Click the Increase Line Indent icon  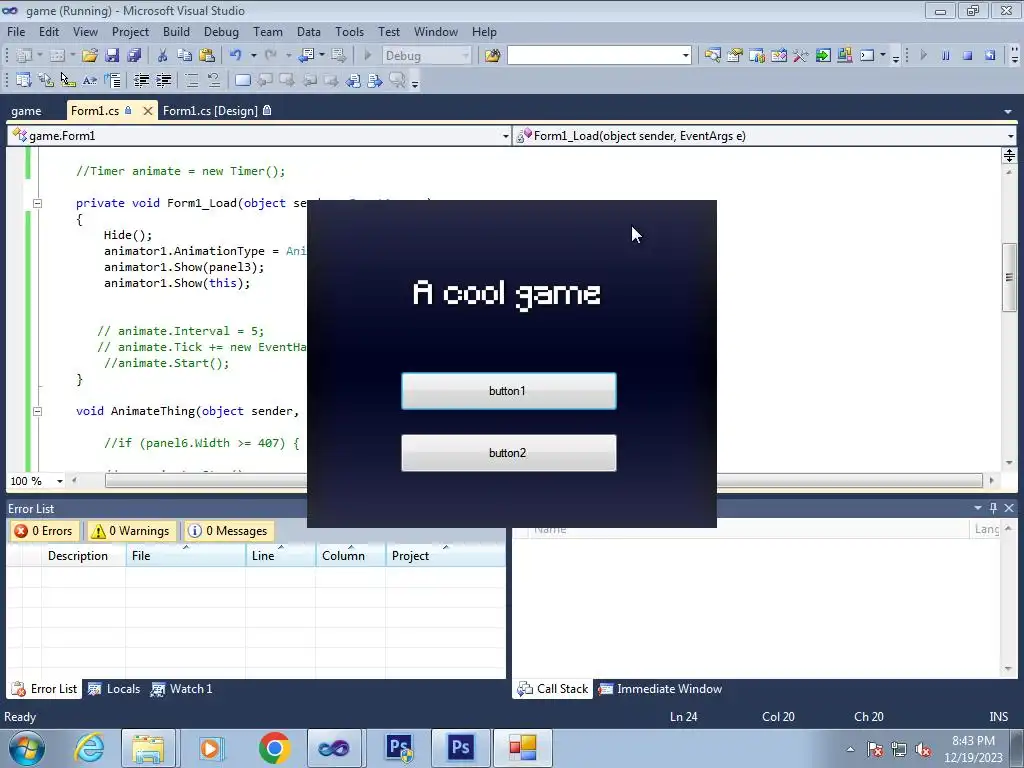click(163, 80)
